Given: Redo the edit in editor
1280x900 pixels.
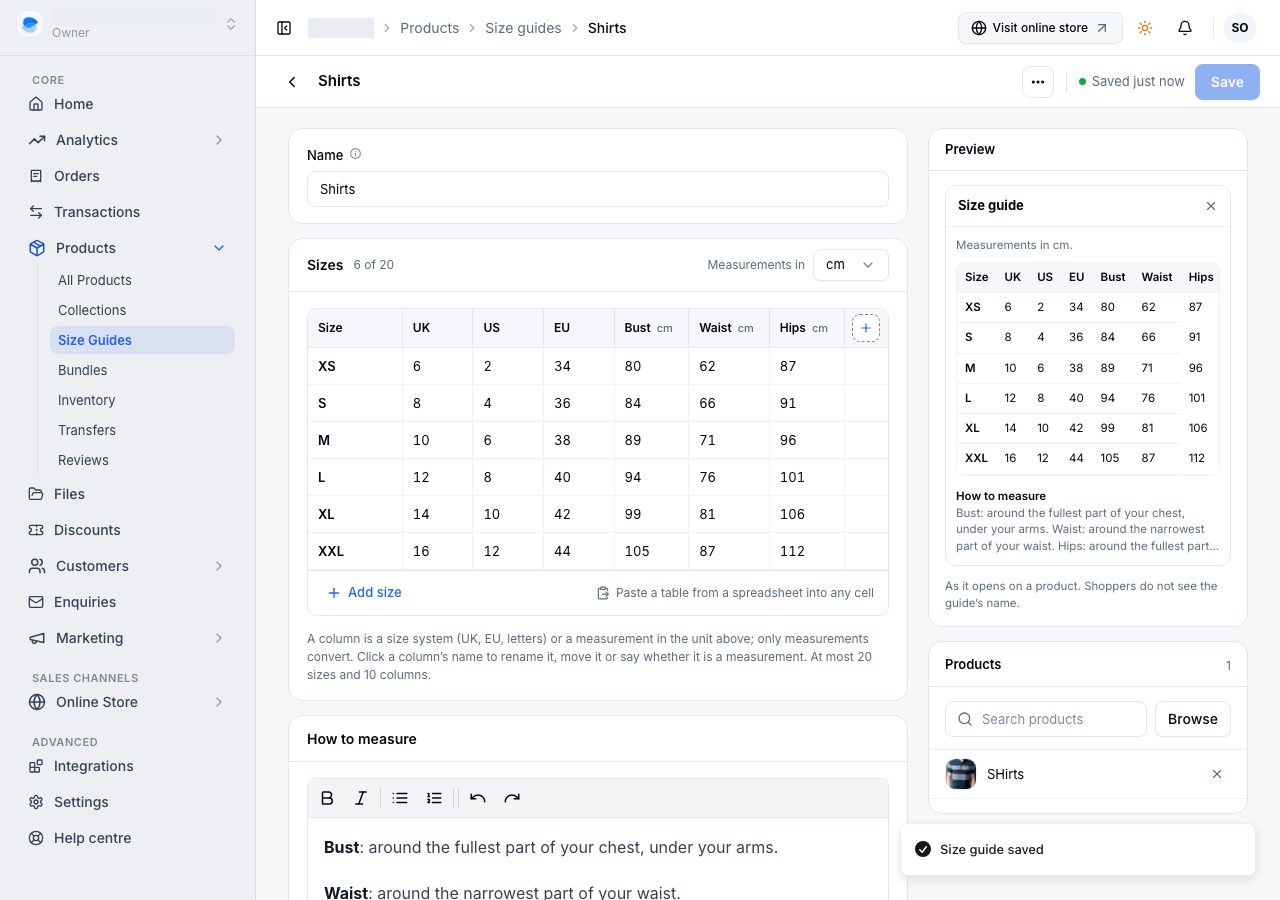Looking at the screenshot, I should tap(512, 798).
